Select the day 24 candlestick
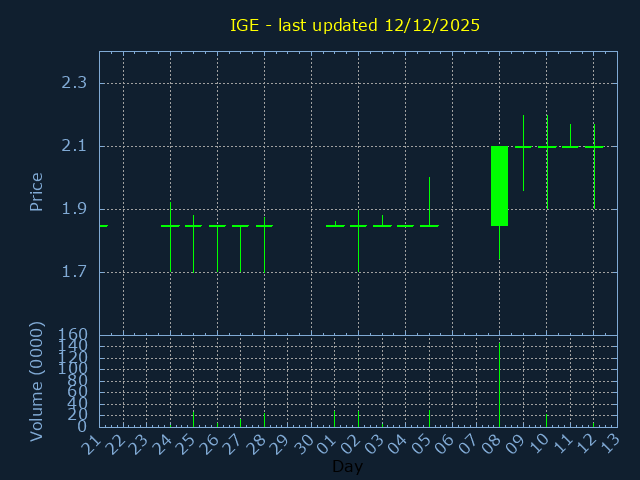Screen dimensions: 640x480 coord(170,226)
